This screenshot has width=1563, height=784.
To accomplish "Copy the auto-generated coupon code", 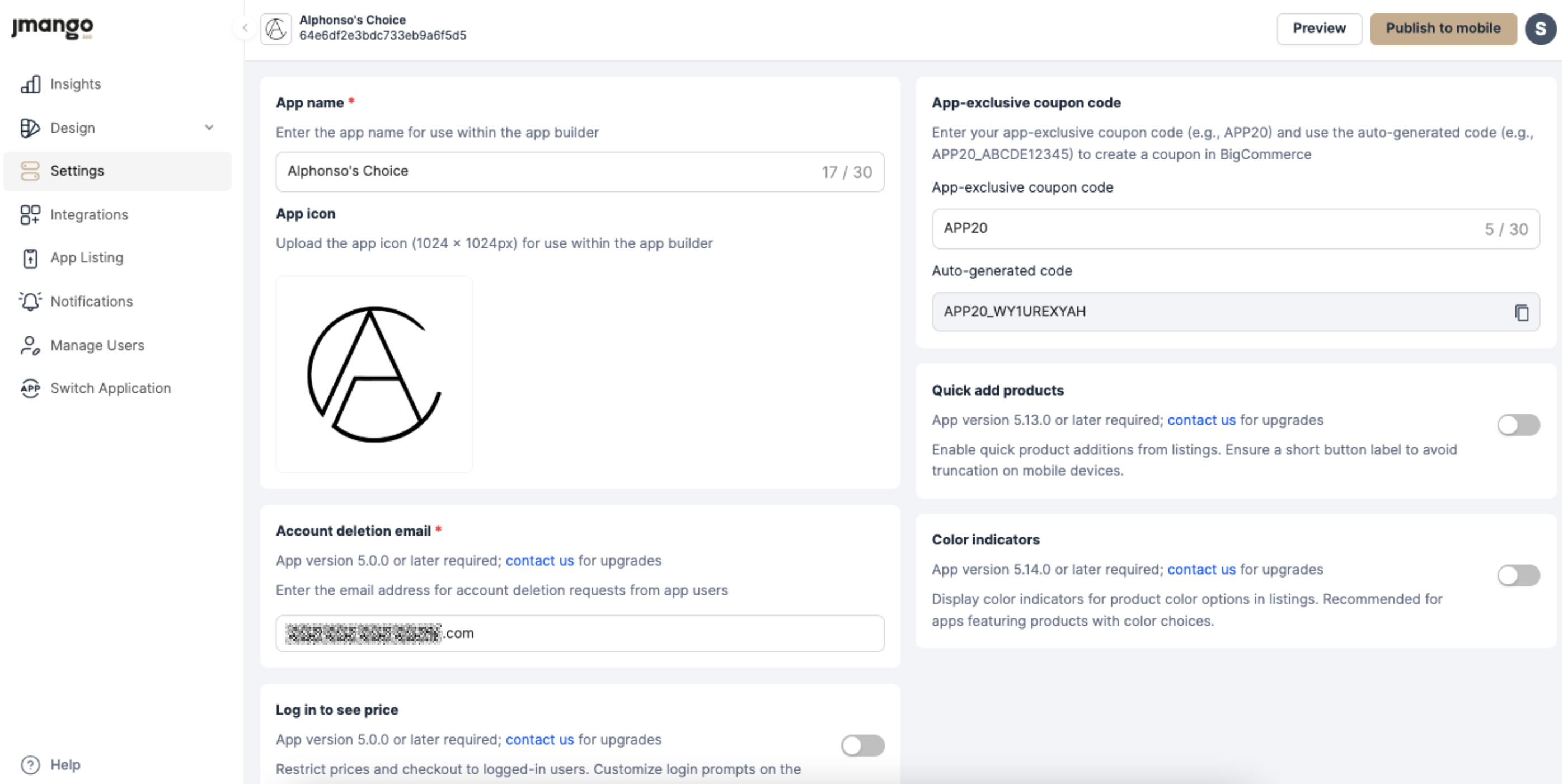I will (x=1521, y=312).
